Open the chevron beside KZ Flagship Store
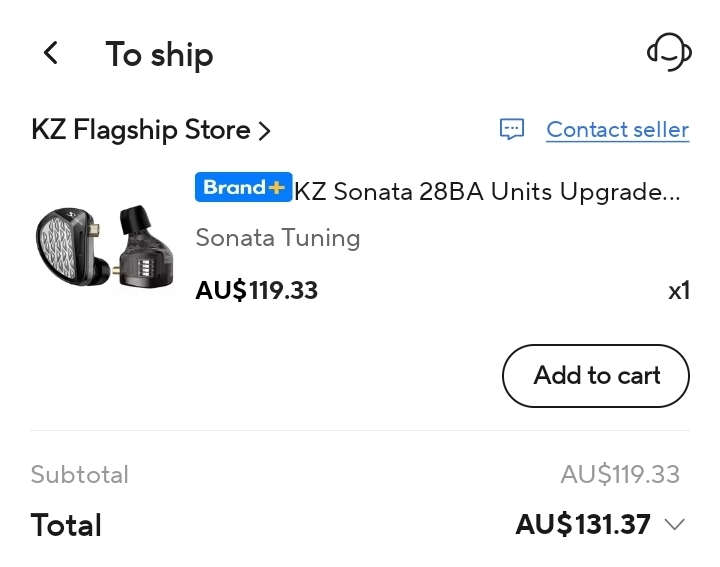Screen dimensions: 720x567 [265, 130]
